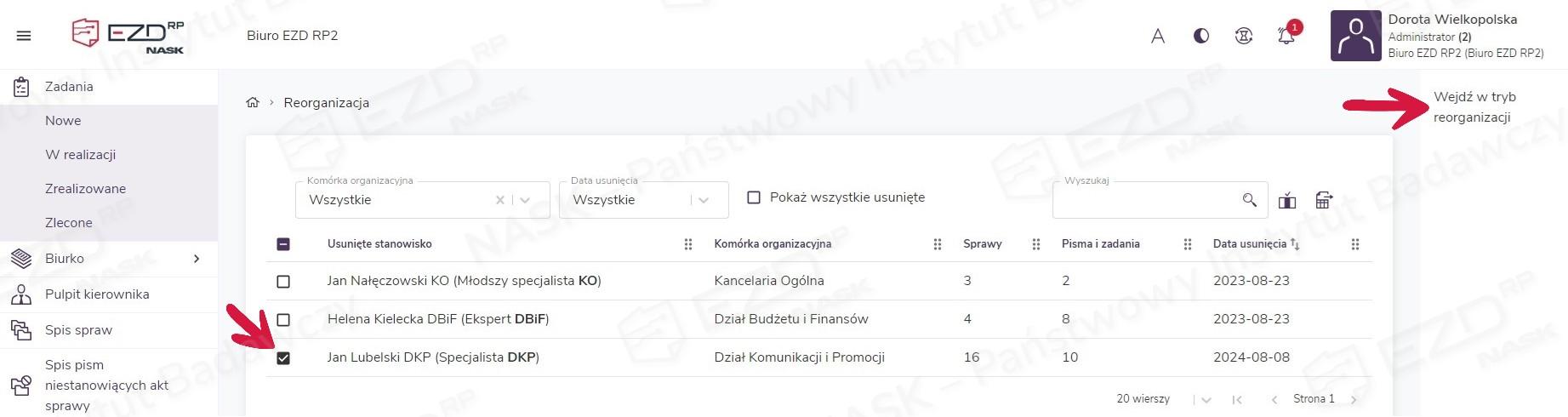
Task: Open the notifications bell
Action: 1286,36
